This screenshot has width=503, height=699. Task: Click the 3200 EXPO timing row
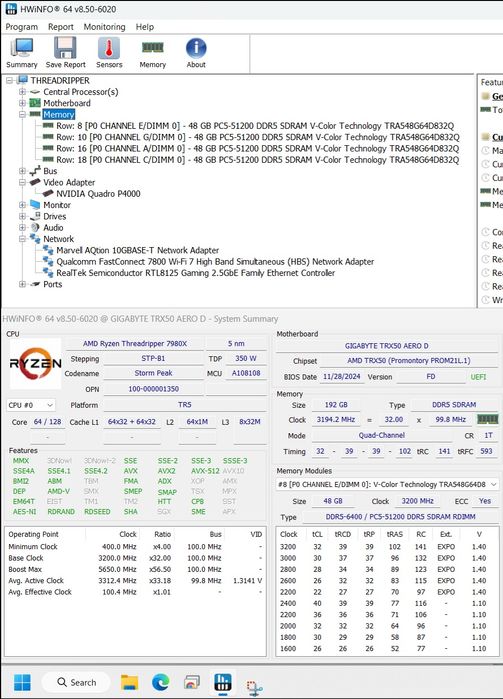coord(386,547)
